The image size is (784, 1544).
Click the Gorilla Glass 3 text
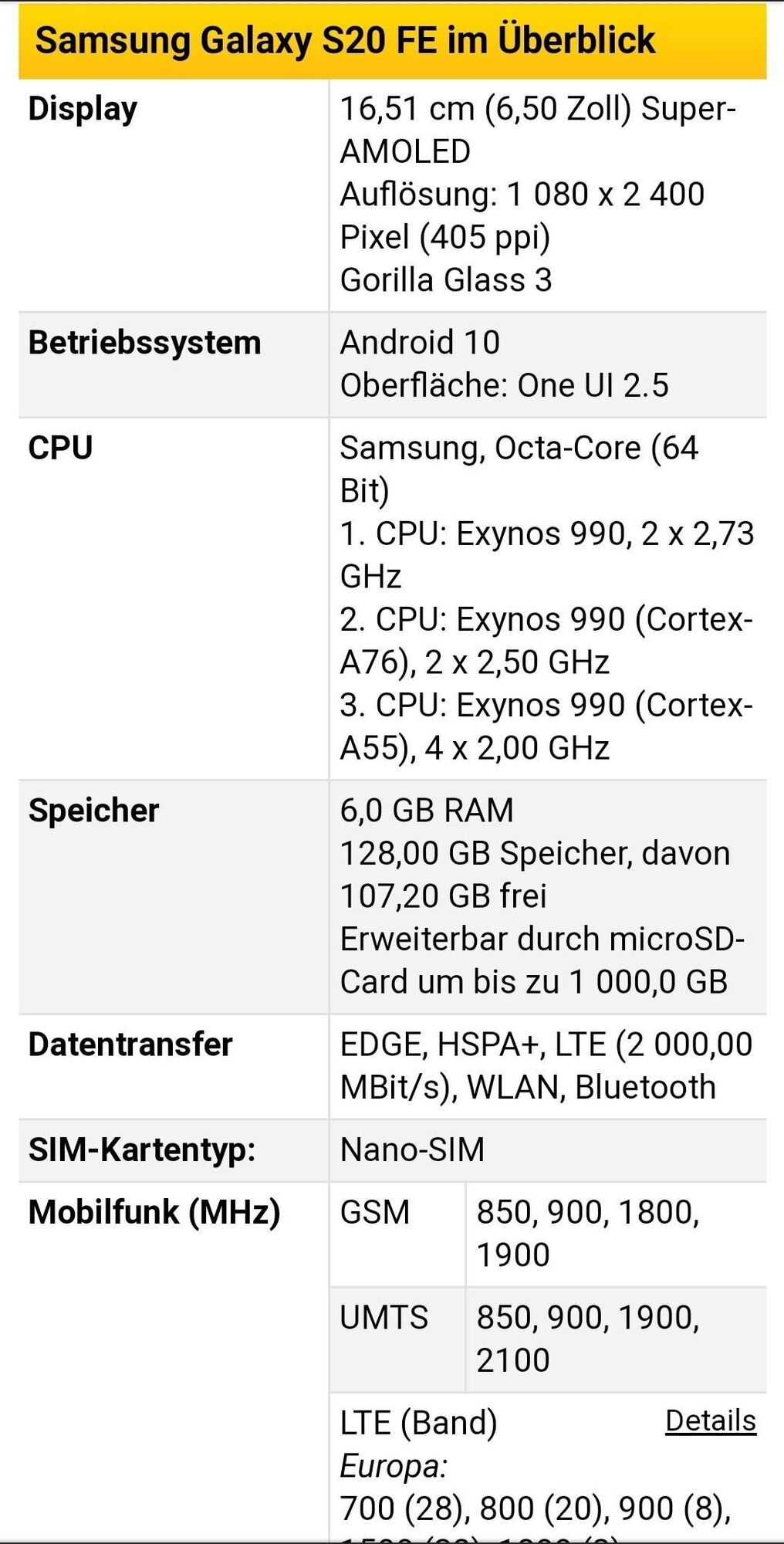tap(446, 279)
